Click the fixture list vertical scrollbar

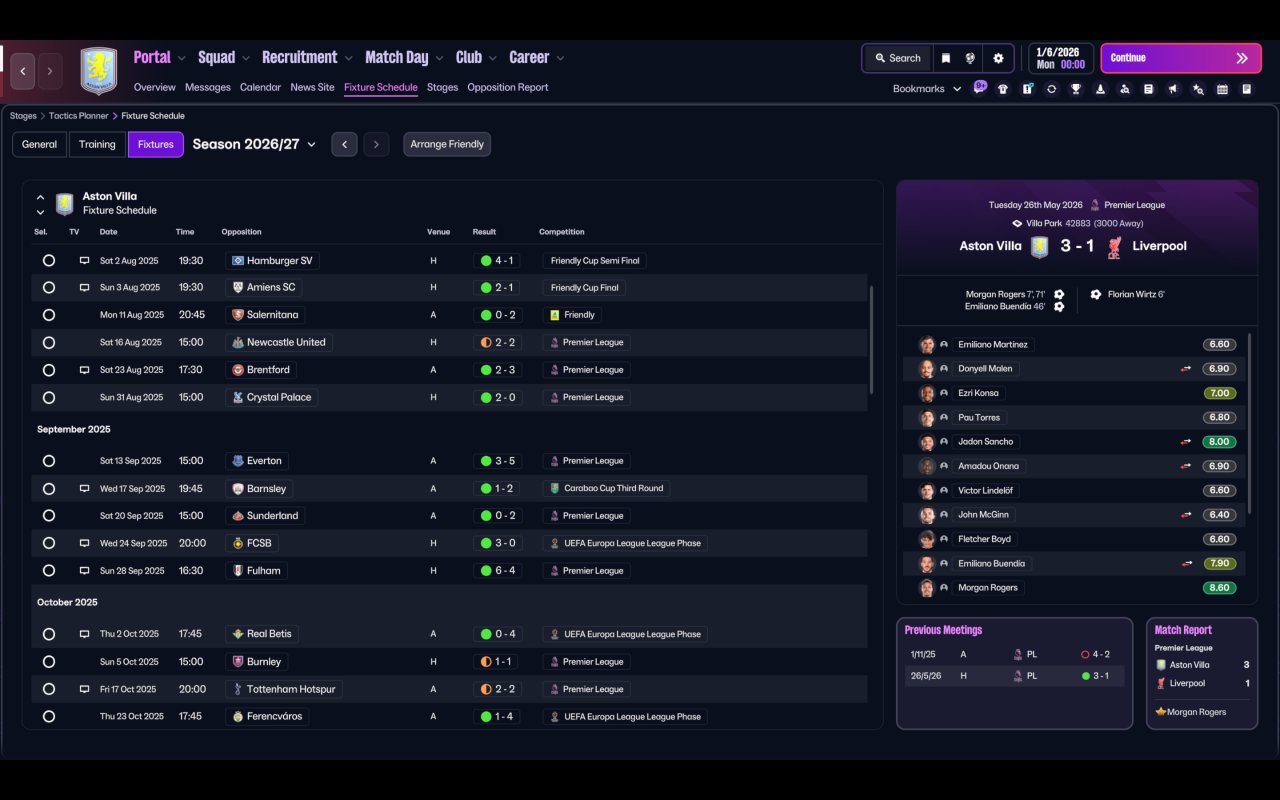873,340
